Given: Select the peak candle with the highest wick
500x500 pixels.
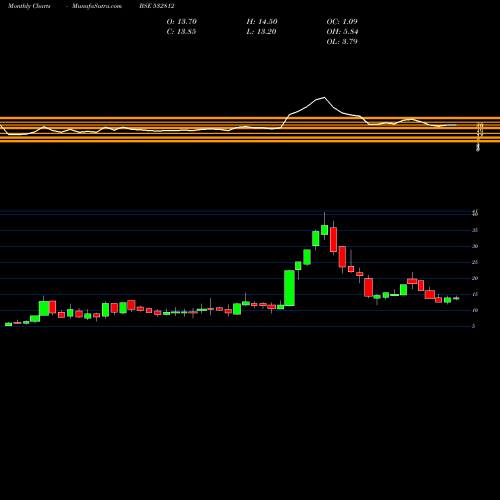Looking at the screenshot, I should click(324, 230).
